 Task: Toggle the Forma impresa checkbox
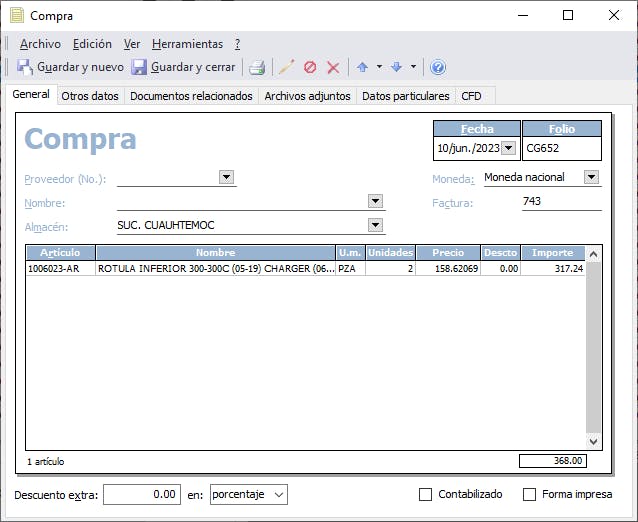pos(530,494)
